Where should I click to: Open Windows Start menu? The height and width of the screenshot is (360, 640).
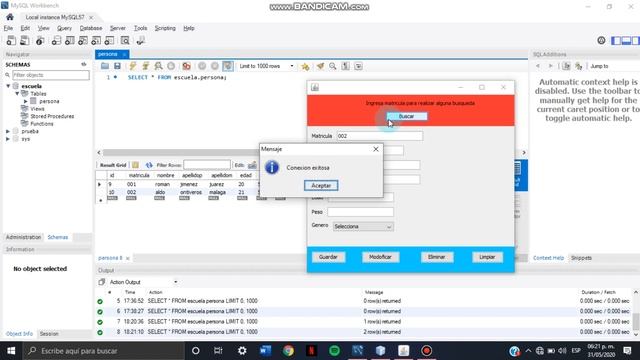(11, 351)
